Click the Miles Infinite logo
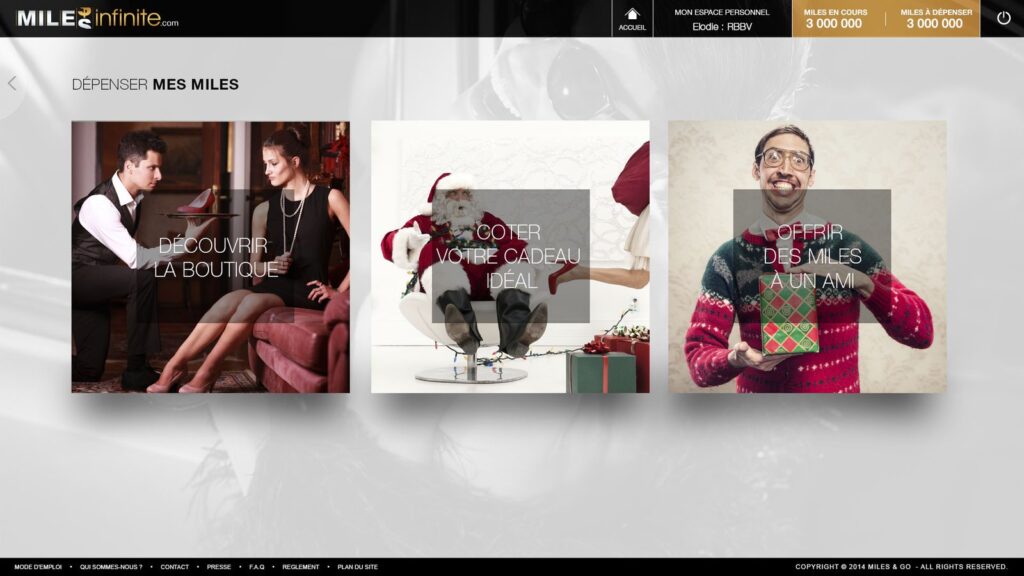 (x=97, y=18)
